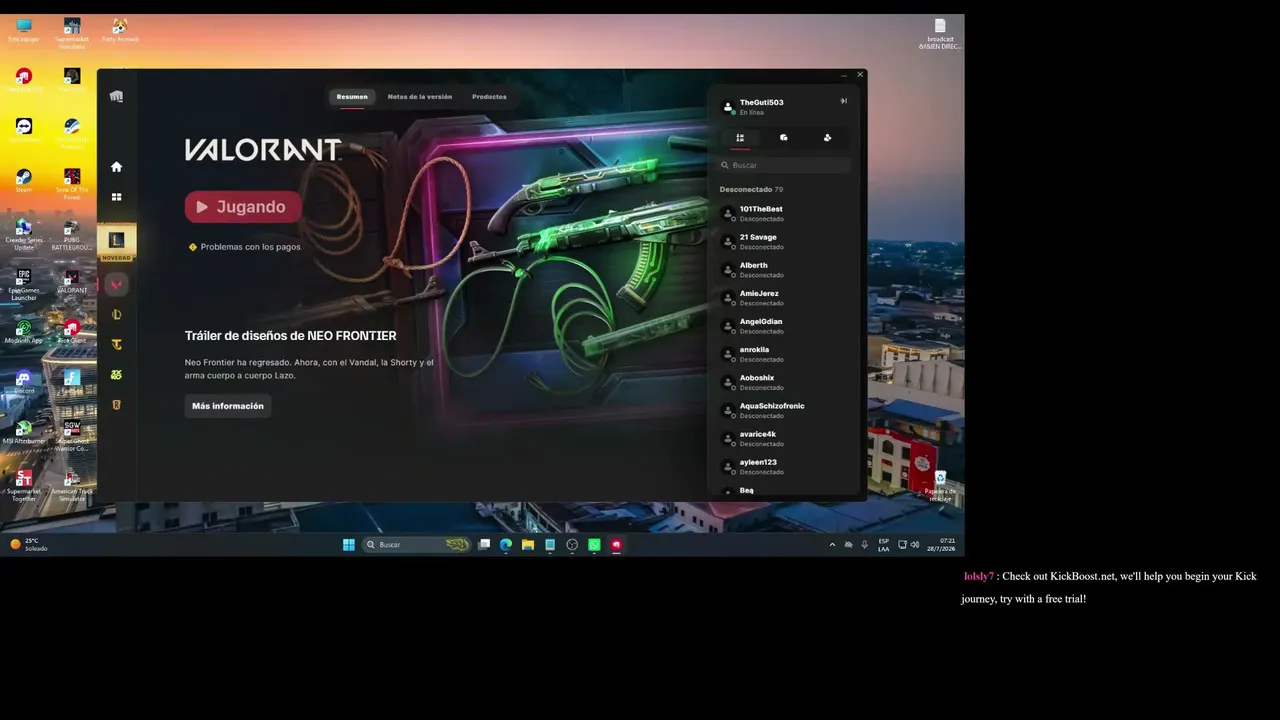Select PUBG BATTLEGROUNDS desktop shortcut
Screen dimensions: 1280x720
(72, 234)
